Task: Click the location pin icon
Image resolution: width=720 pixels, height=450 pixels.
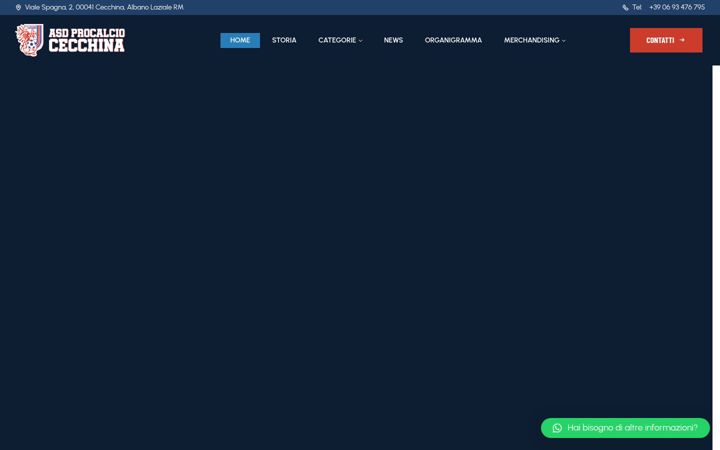Action: click(x=18, y=7)
